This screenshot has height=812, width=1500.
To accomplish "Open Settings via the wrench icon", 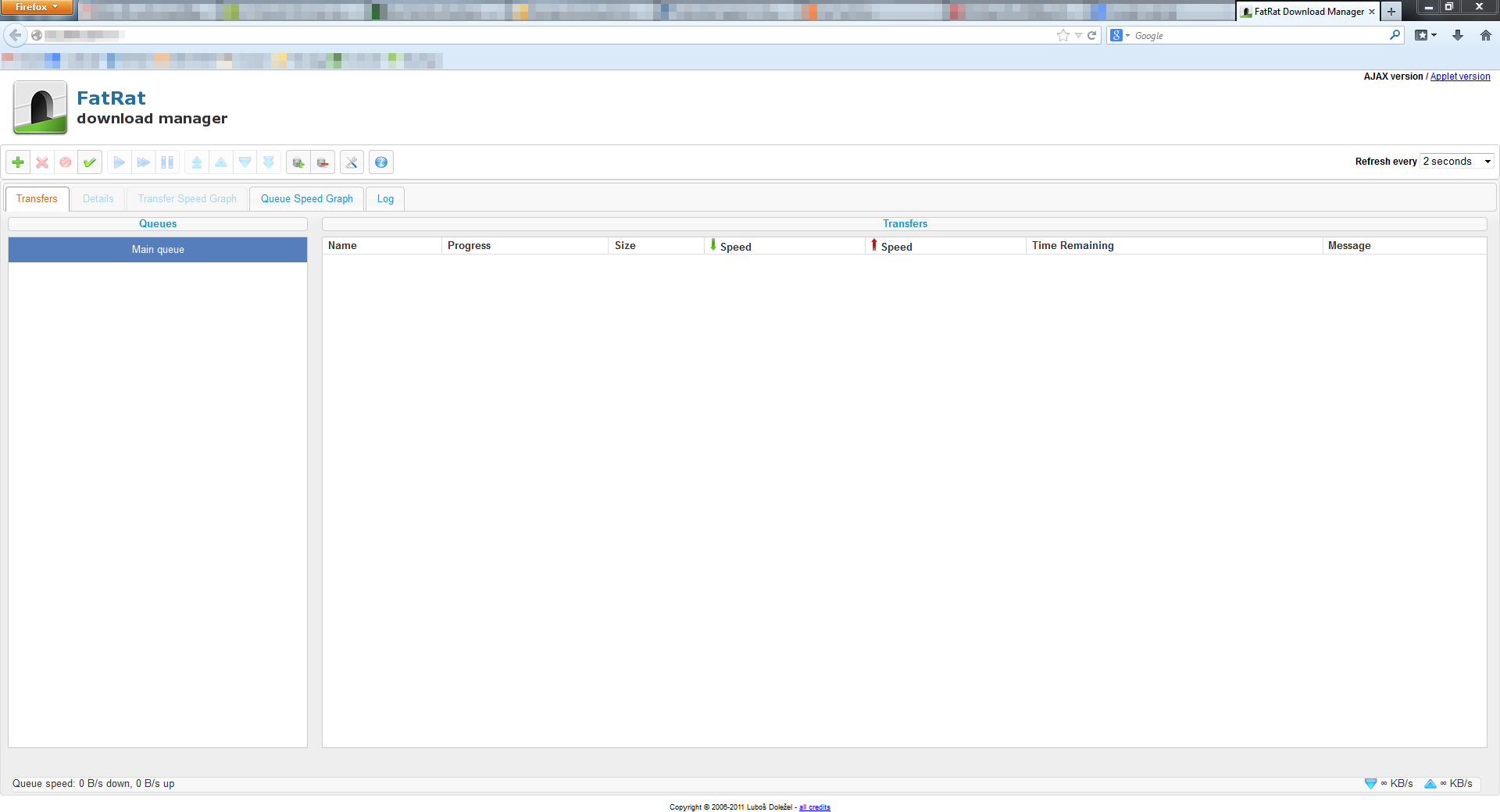I will [352, 162].
